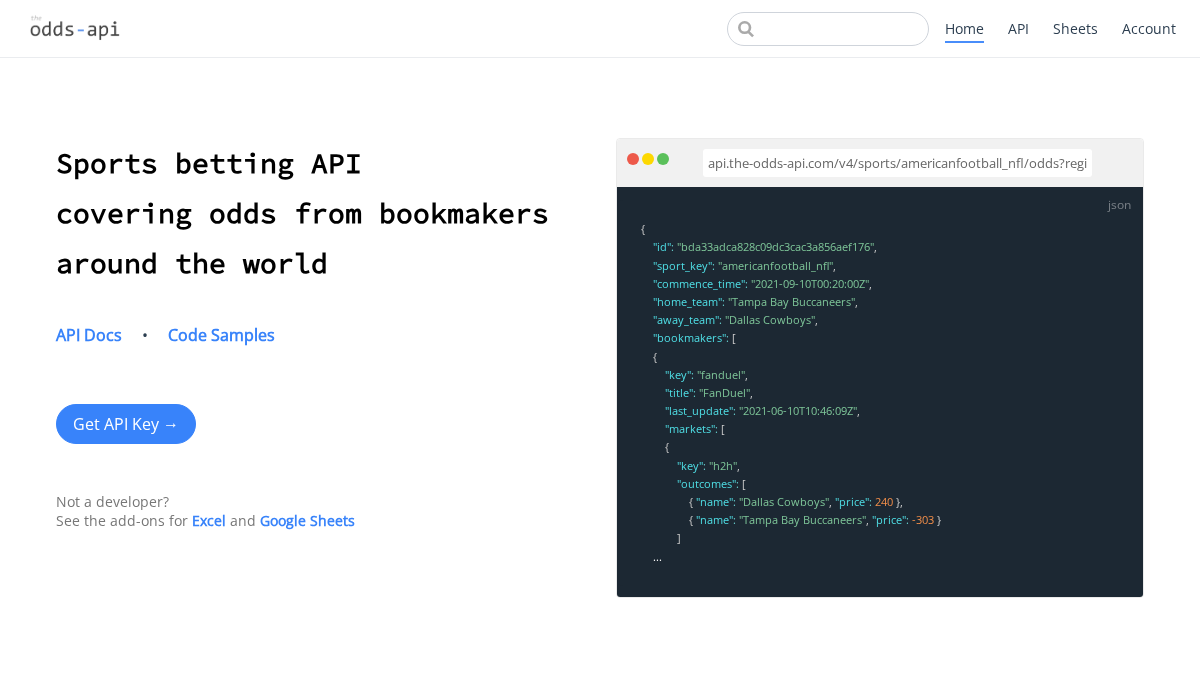Click the "outcomes" line in JSON

(711, 484)
